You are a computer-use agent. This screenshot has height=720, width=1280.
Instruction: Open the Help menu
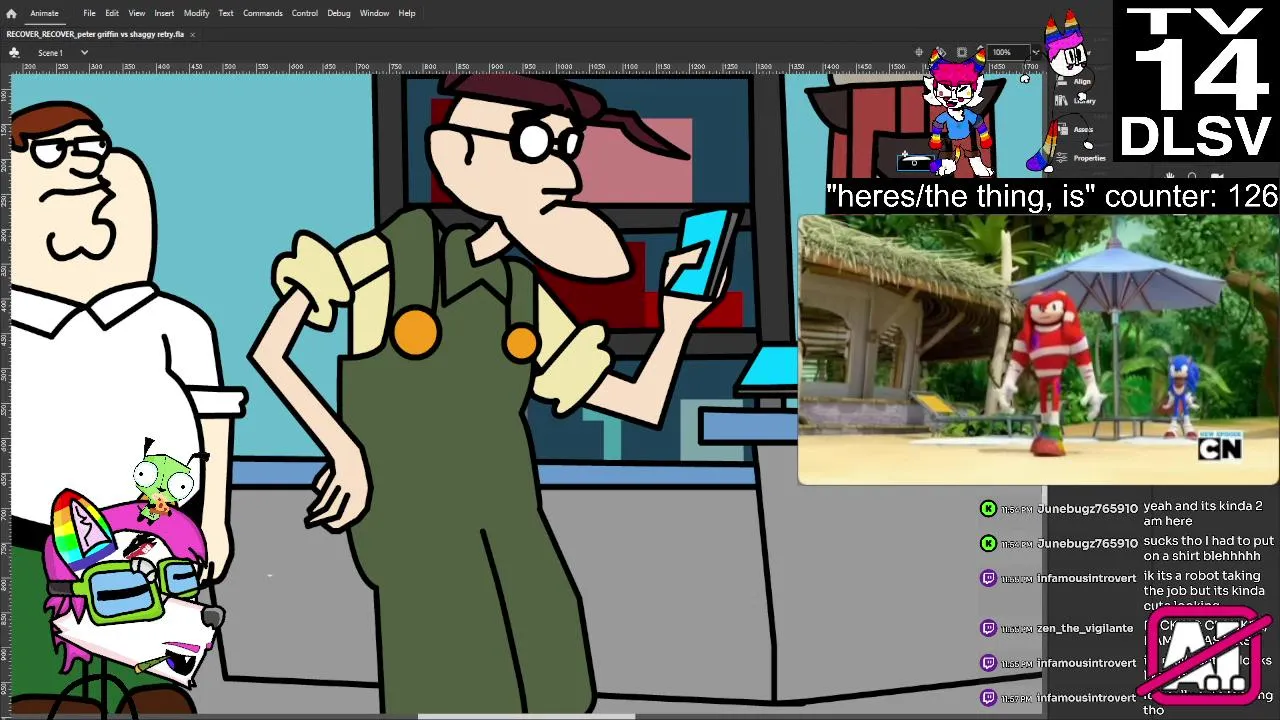point(407,13)
